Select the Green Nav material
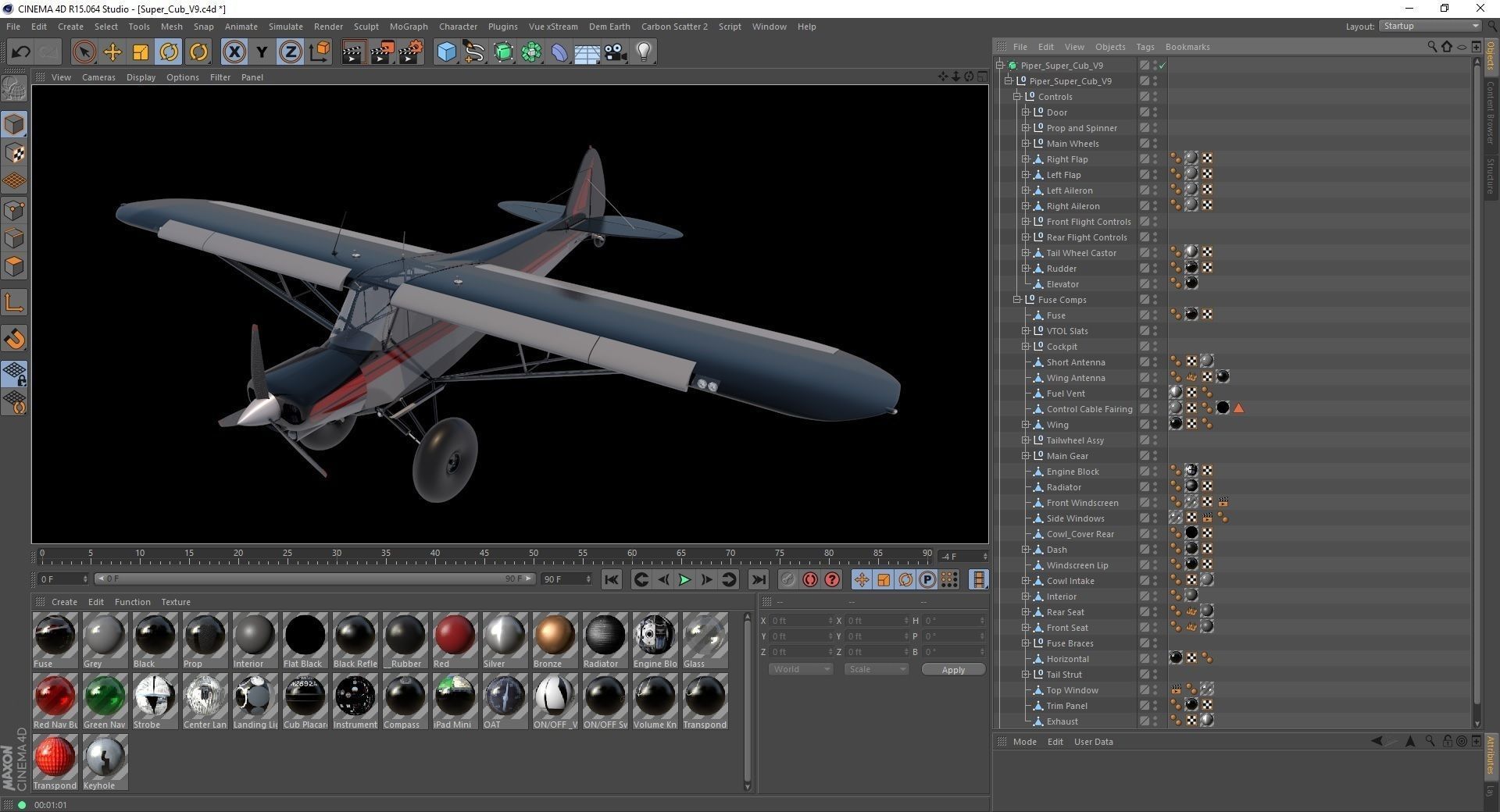1500x812 pixels. pyautogui.click(x=104, y=701)
